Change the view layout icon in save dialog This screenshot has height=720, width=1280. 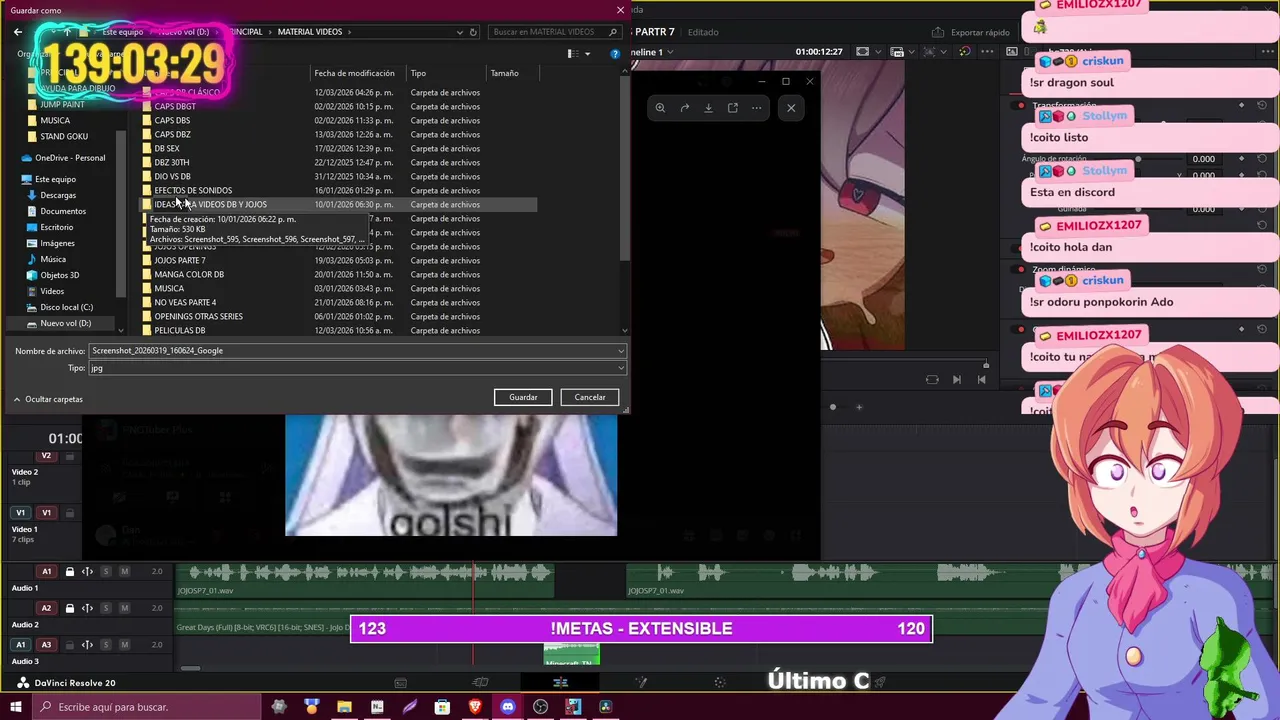[572, 54]
